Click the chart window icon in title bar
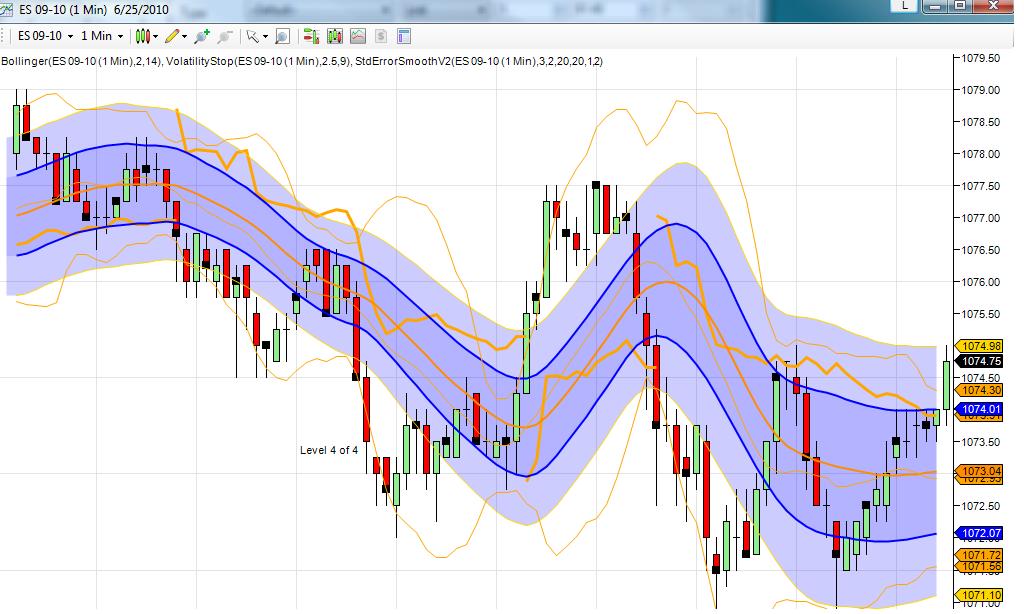The width and height of the screenshot is (1024, 614). 6,9
